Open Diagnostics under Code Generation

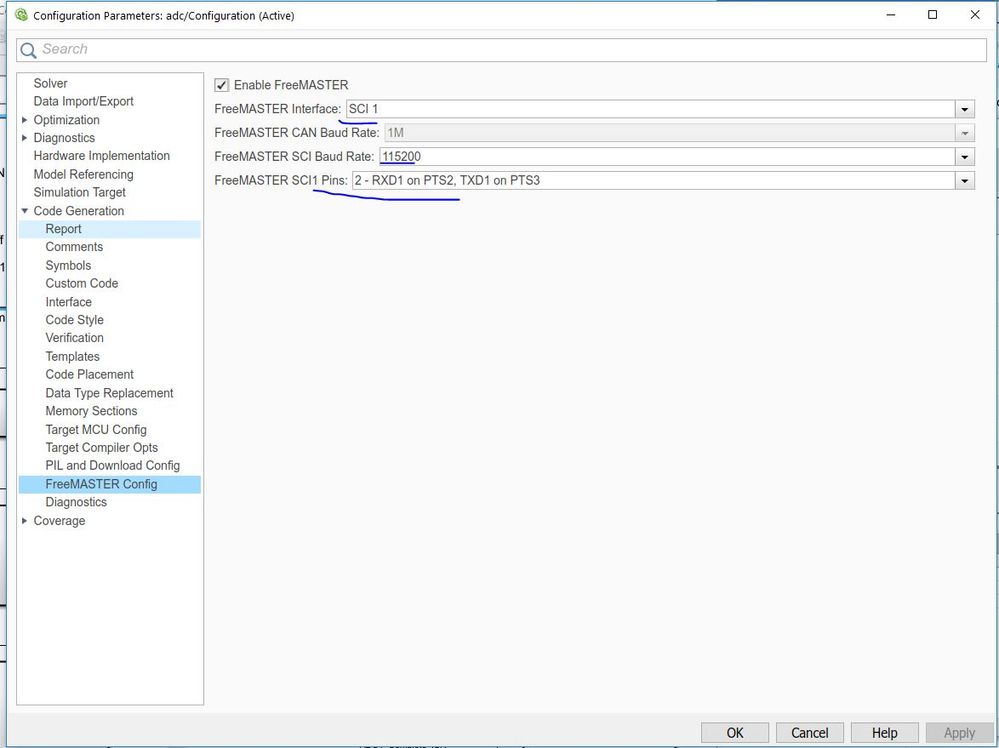[x=76, y=502]
